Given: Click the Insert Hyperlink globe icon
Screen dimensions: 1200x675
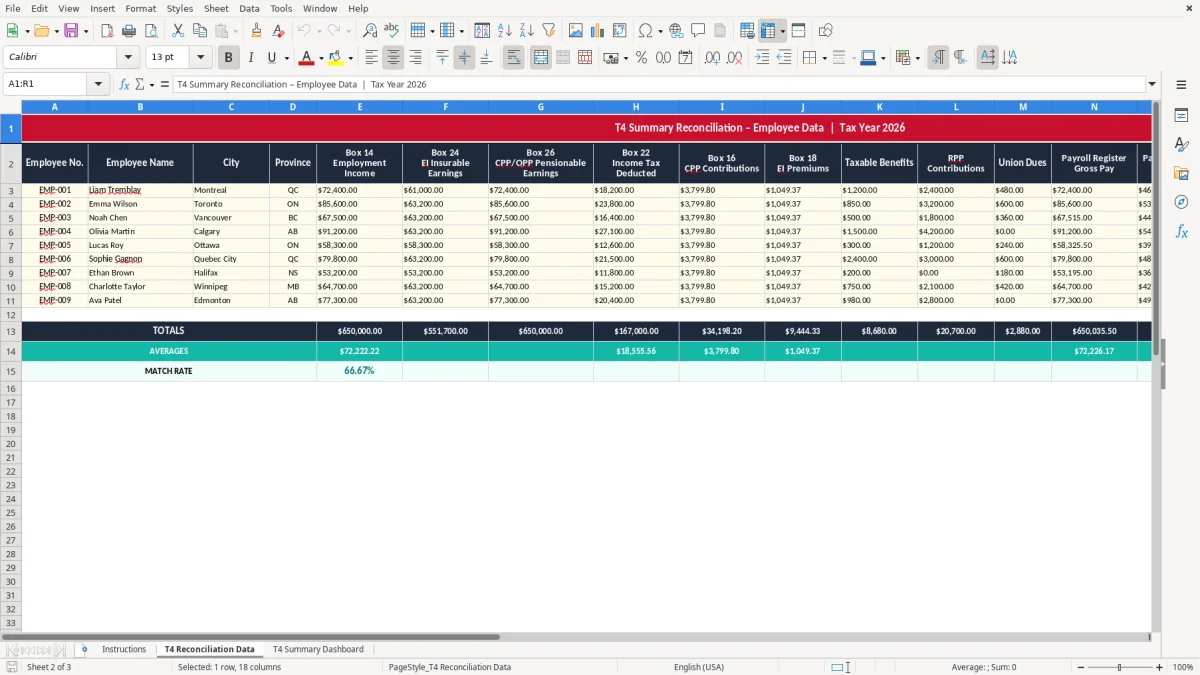Looking at the screenshot, I should 676,31.
